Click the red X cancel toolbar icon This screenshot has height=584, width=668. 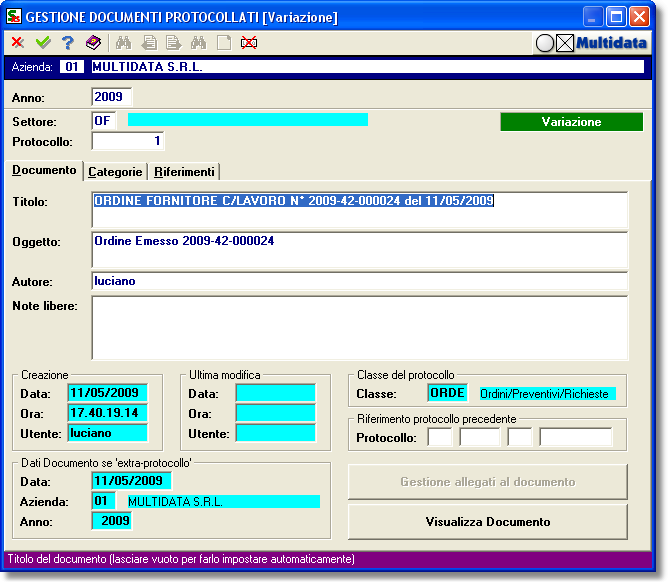click(17, 43)
